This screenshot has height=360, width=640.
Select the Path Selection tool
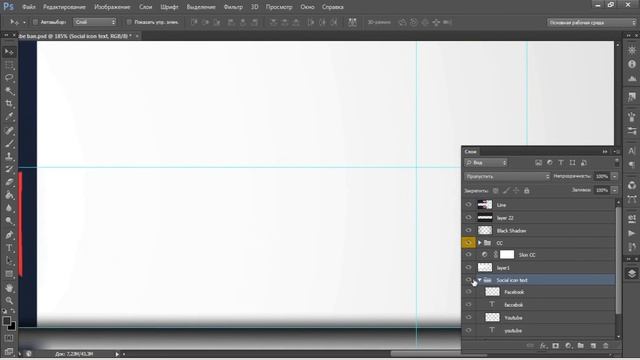9,261
